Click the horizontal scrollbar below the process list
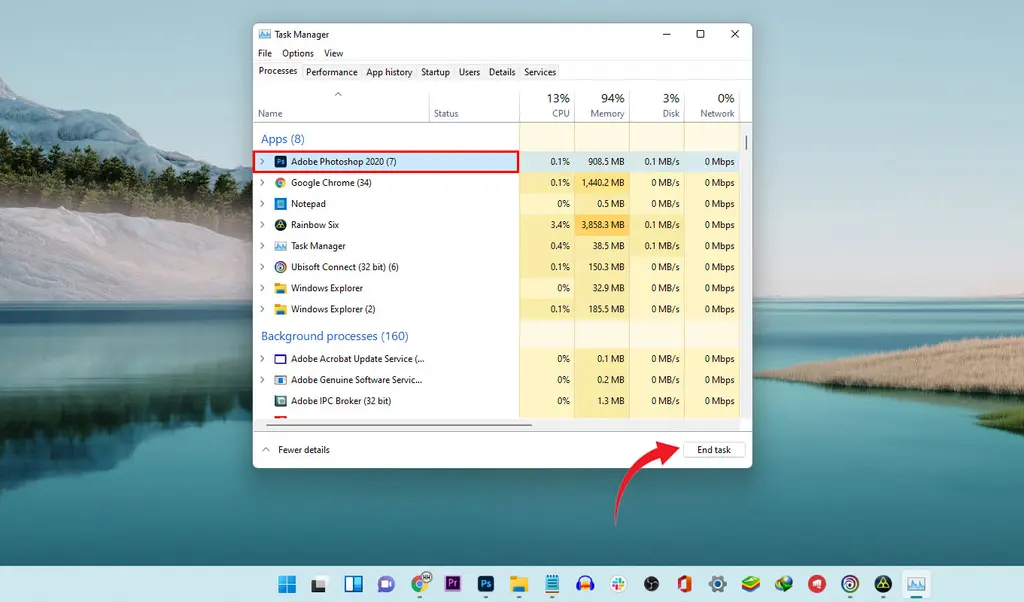Image resolution: width=1024 pixels, height=602 pixels. tap(398, 425)
